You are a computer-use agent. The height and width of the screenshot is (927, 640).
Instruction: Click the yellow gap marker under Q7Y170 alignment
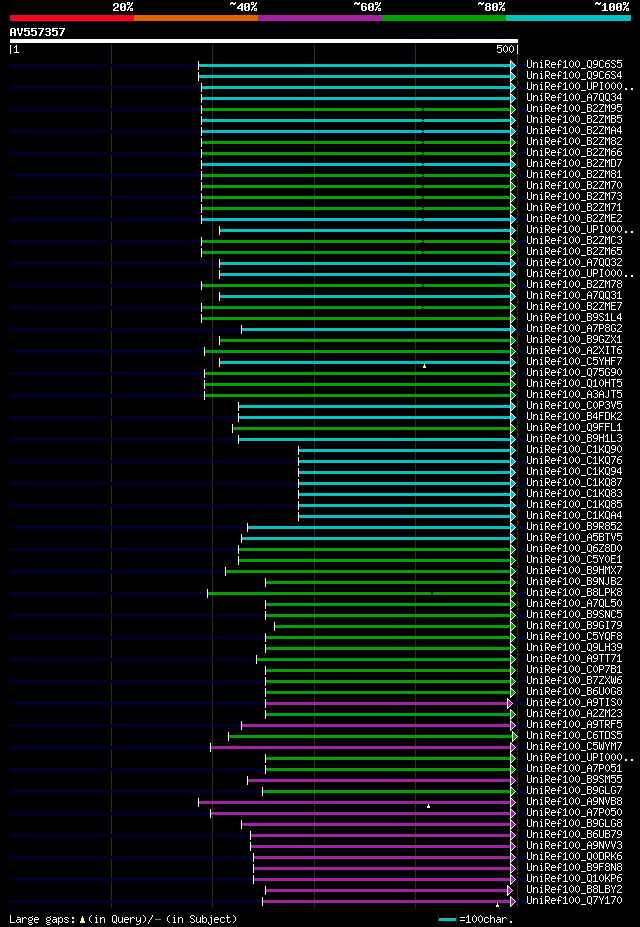(498, 905)
